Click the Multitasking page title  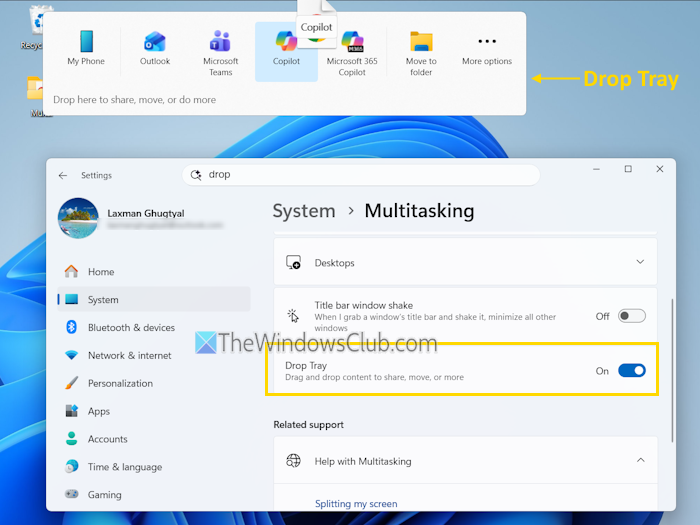[419, 211]
